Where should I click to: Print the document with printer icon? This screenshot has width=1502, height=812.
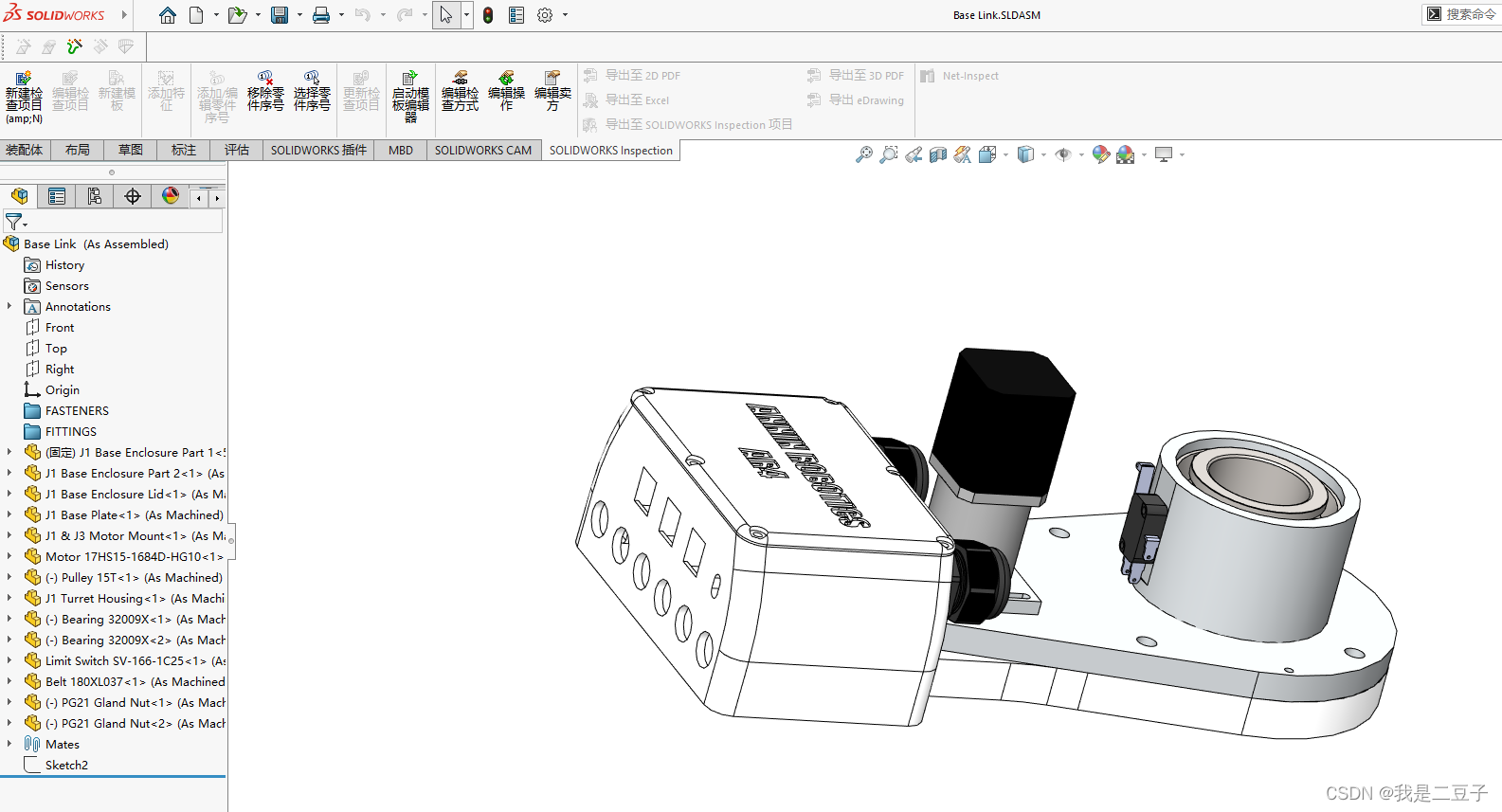tap(321, 15)
